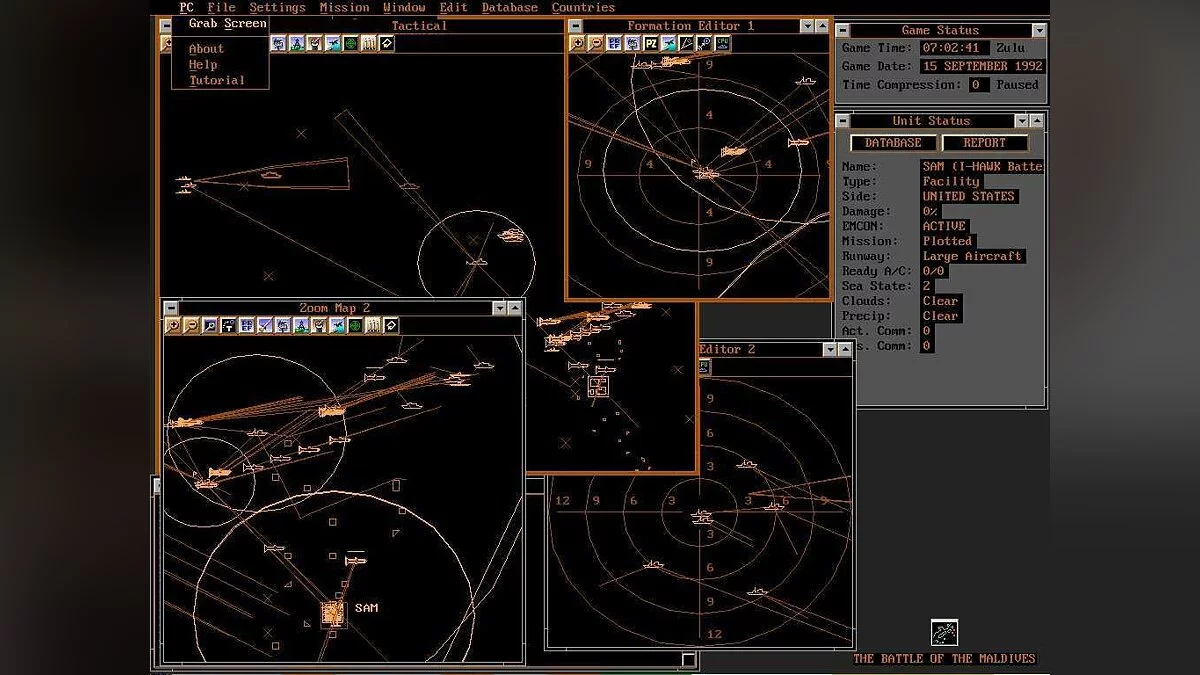Click arrow diamond icon in Tactical window toolbar

click(387, 43)
